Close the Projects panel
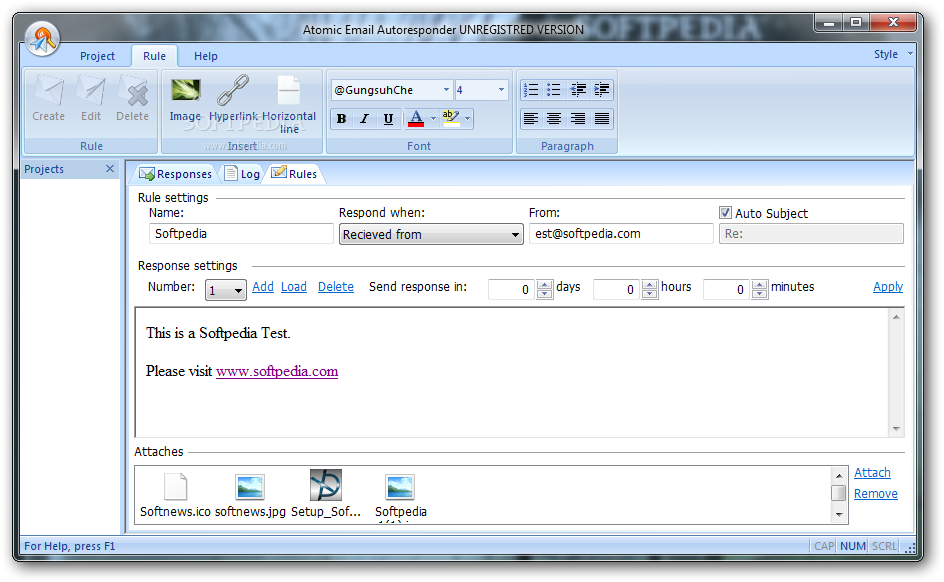 (110, 169)
